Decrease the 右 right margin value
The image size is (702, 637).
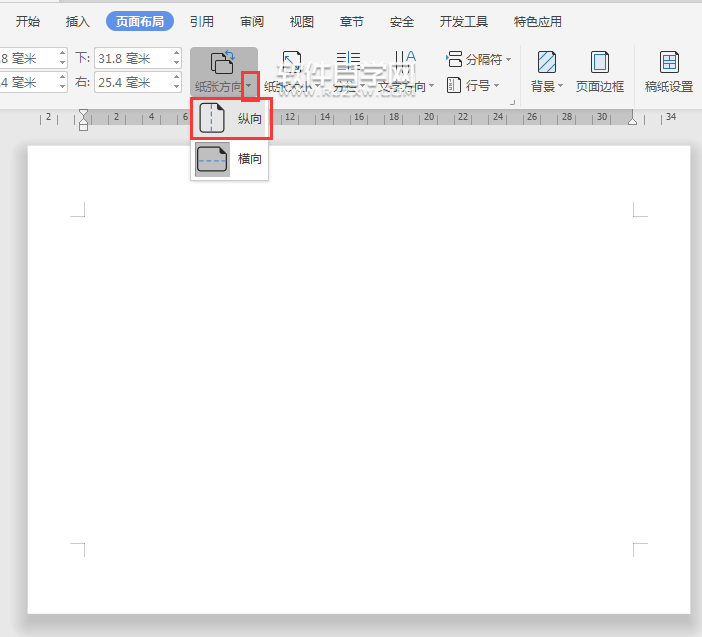click(176, 87)
